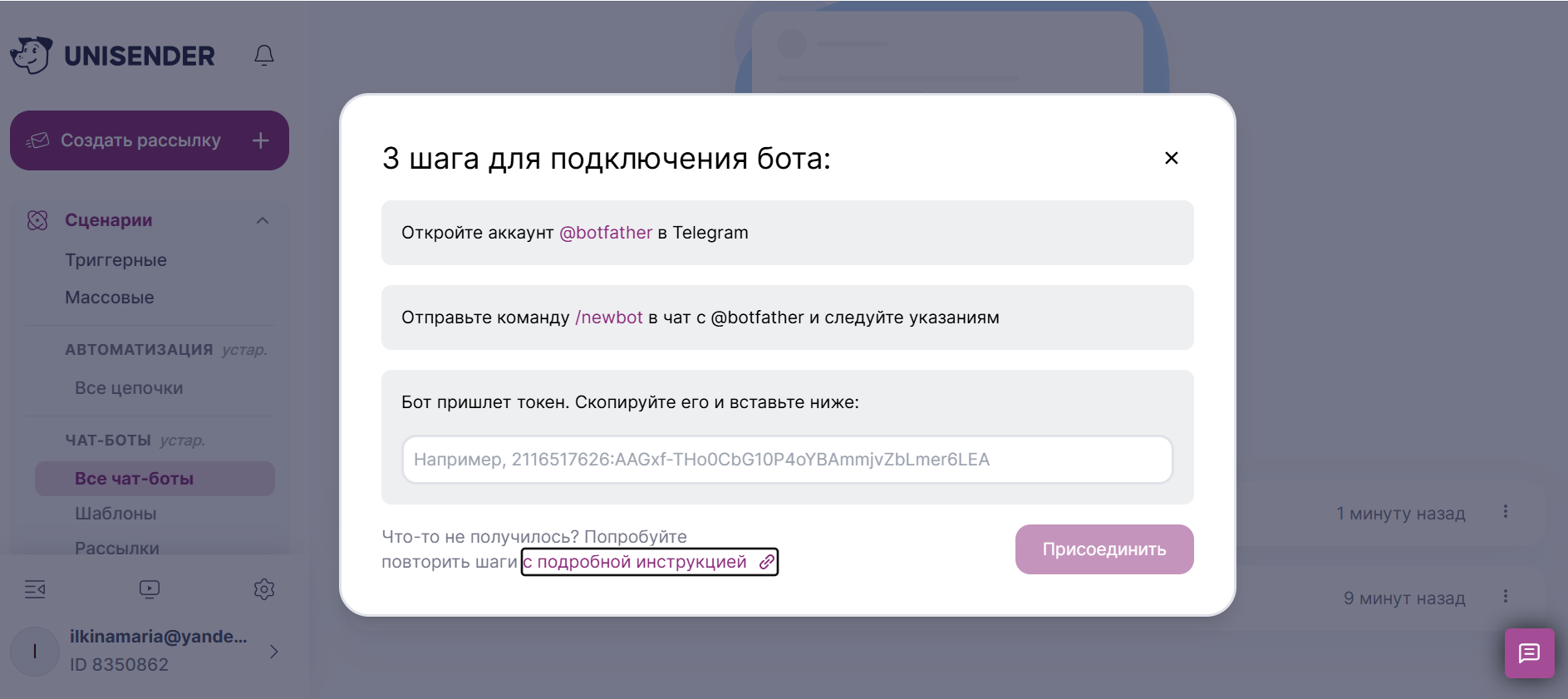
Task: Open Все цепочки in sidebar
Action: tap(129, 388)
